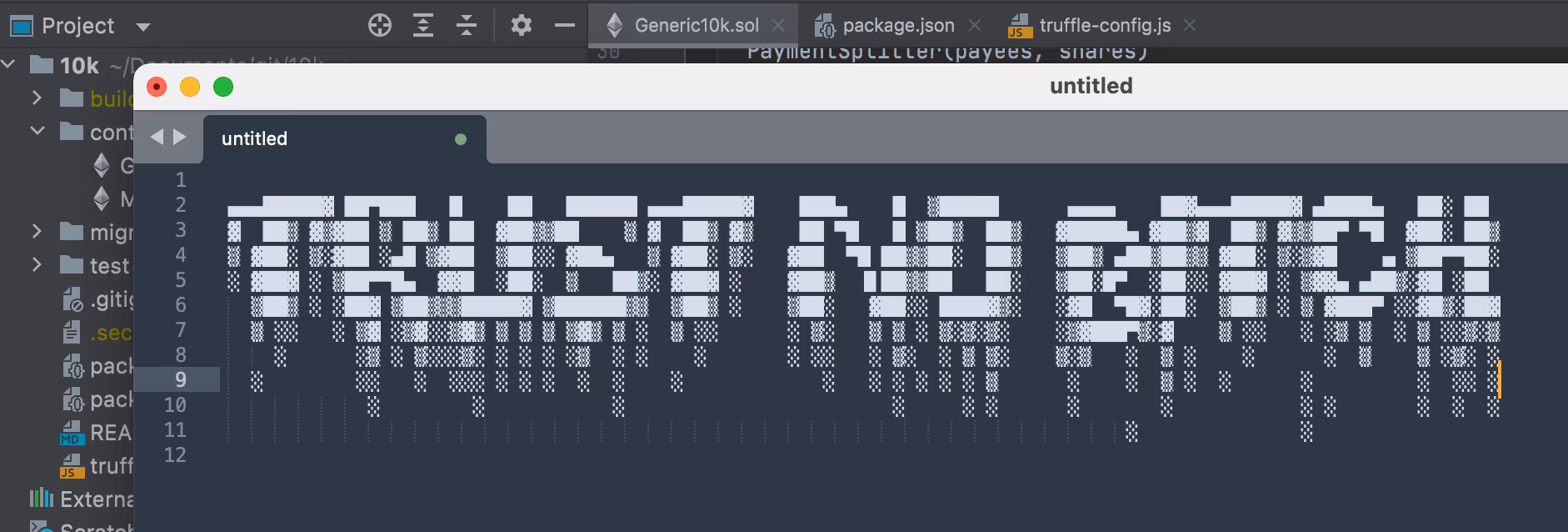The height and width of the screenshot is (532, 1568).
Task: Open the Project view dropdown
Action: [143, 27]
